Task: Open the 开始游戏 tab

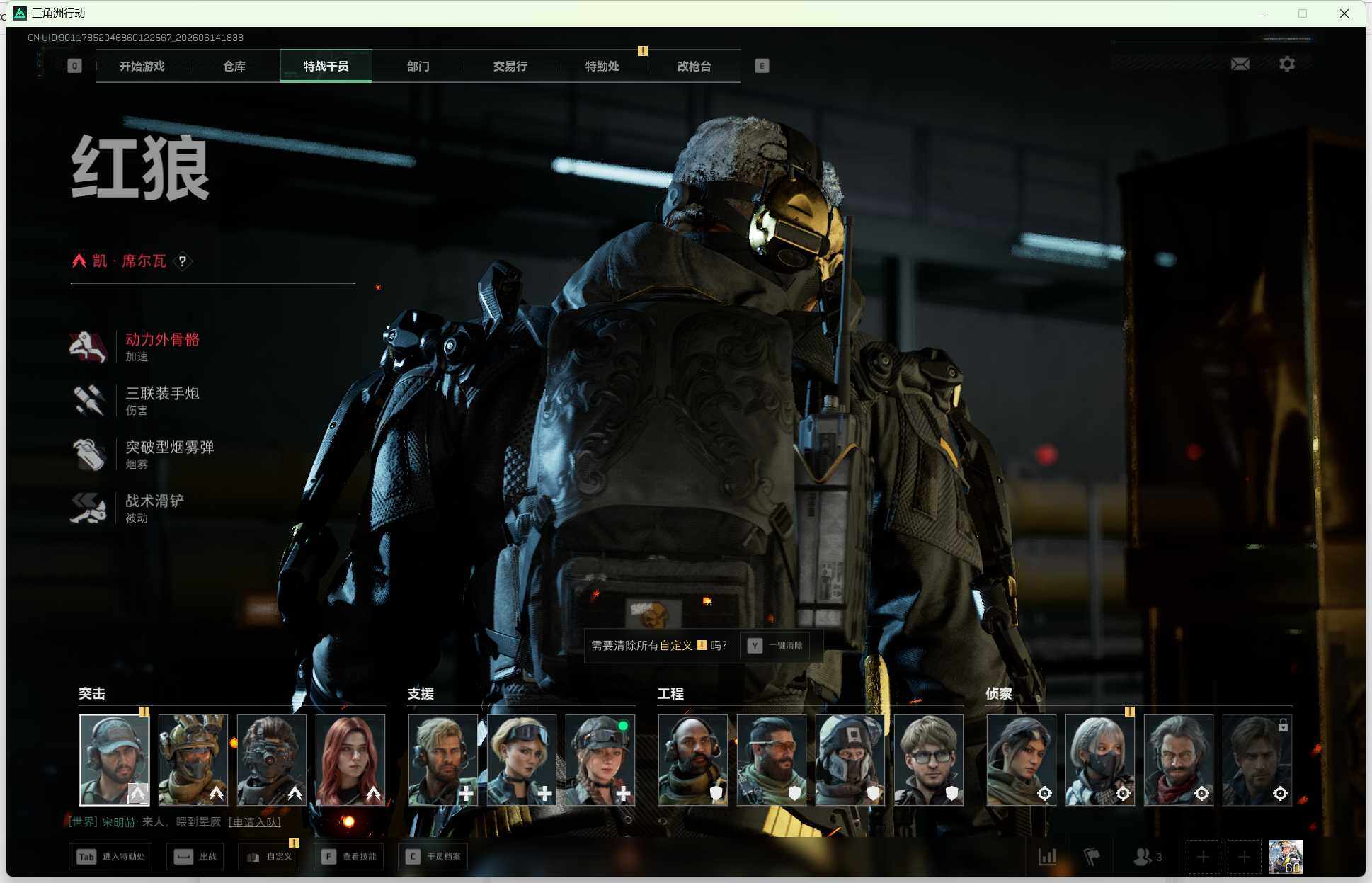Action: coord(142,66)
